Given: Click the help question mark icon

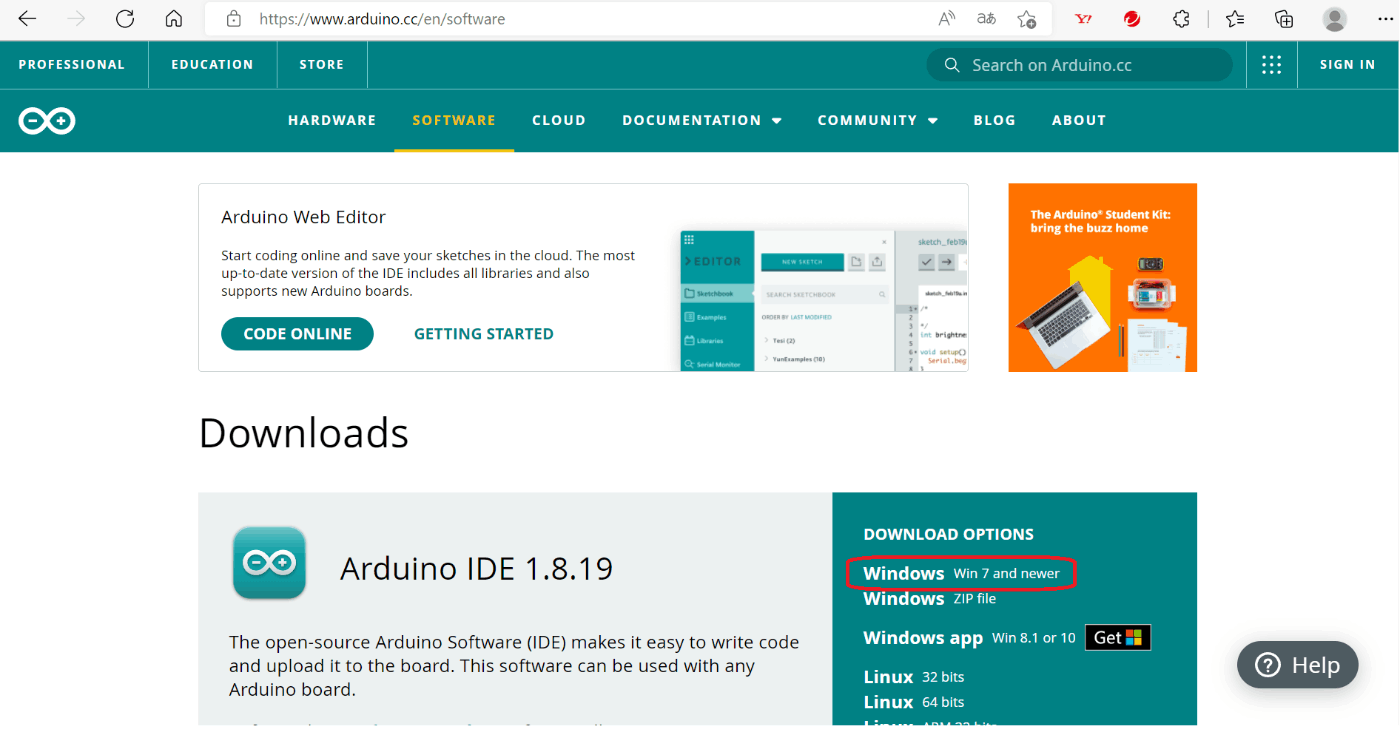Looking at the screenshot, I should (x=1267, y=665).
